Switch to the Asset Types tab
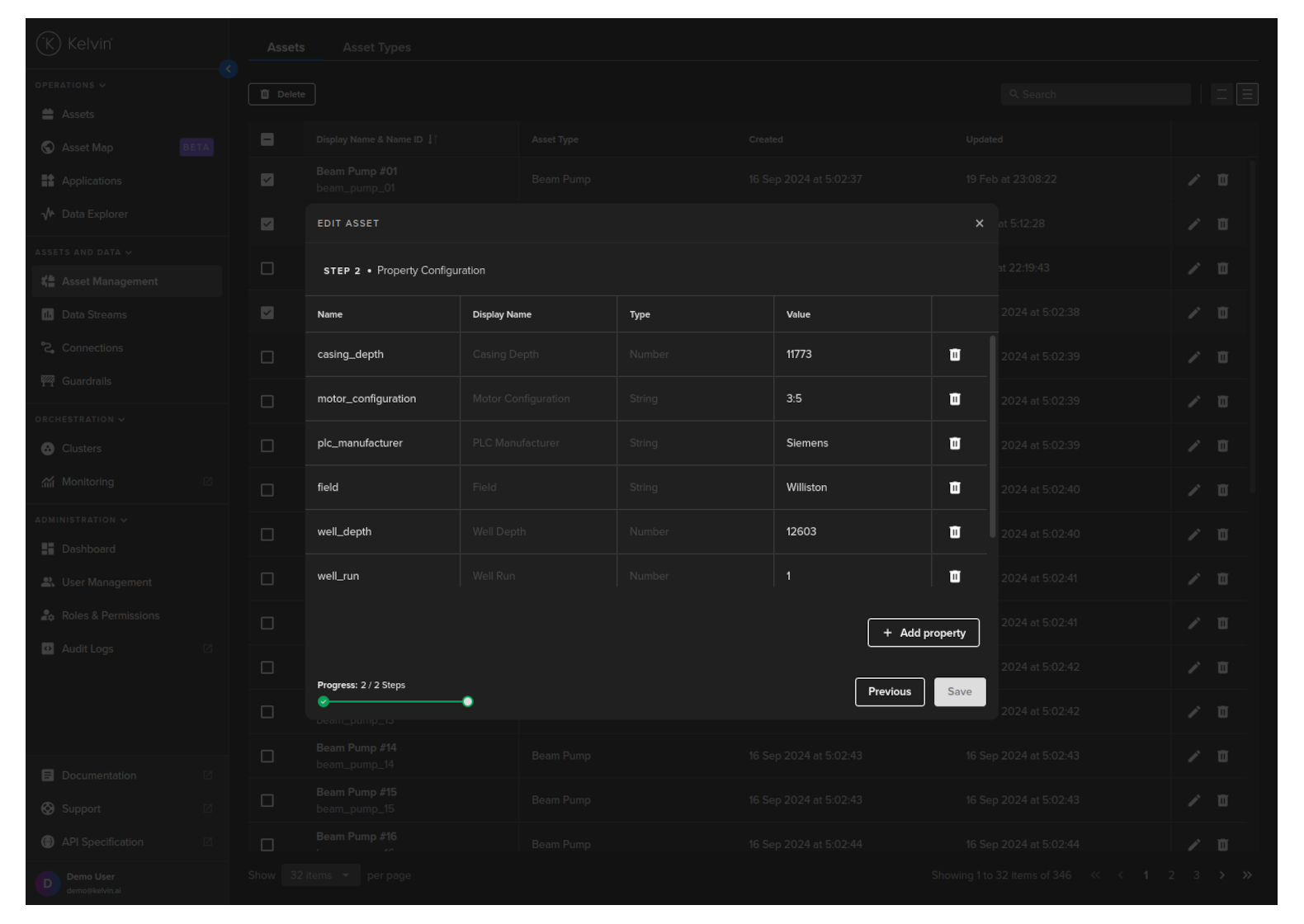Image resolution: width=1304 pixels, height=924 pixels. [x=376, y=48]
